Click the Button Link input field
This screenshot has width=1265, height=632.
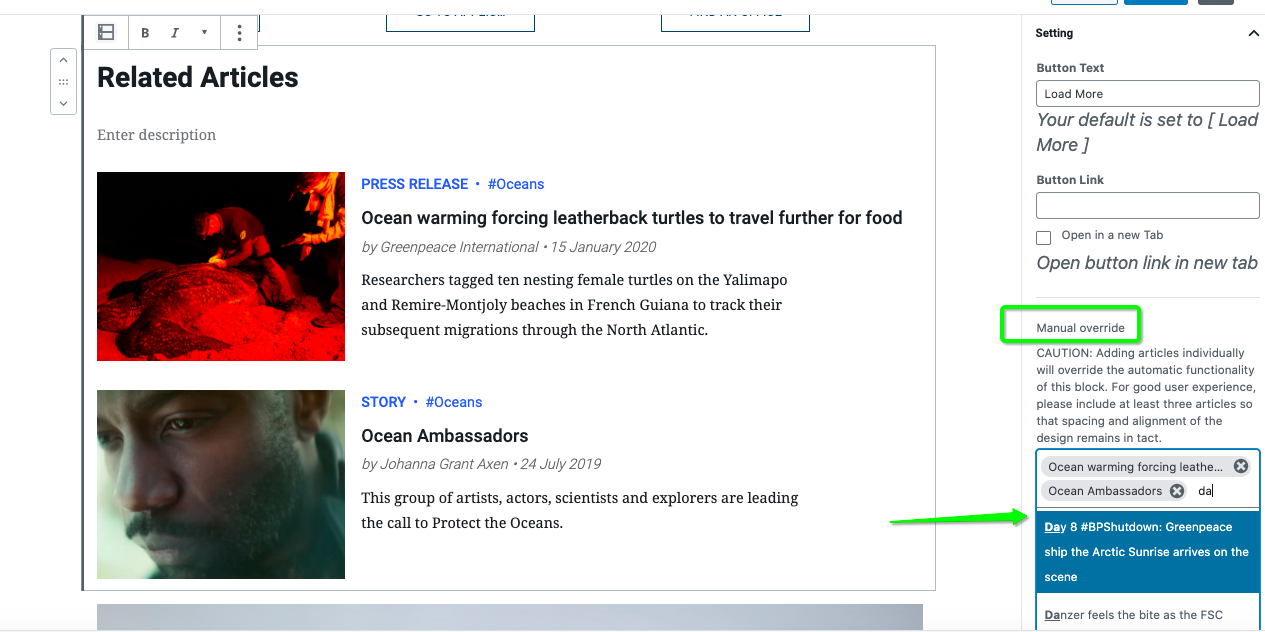(1148, 205)
